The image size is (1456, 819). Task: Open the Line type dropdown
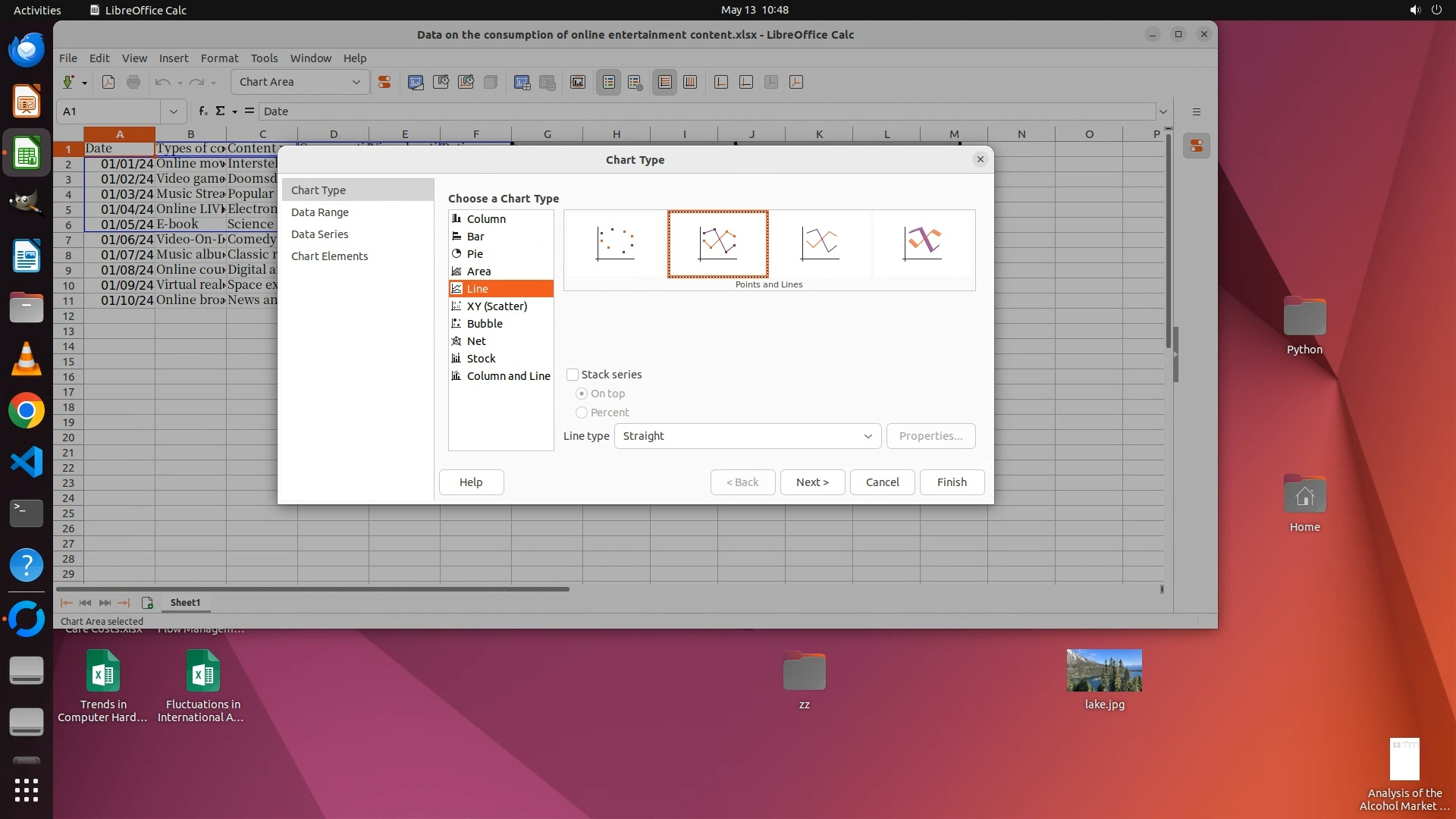747,436
